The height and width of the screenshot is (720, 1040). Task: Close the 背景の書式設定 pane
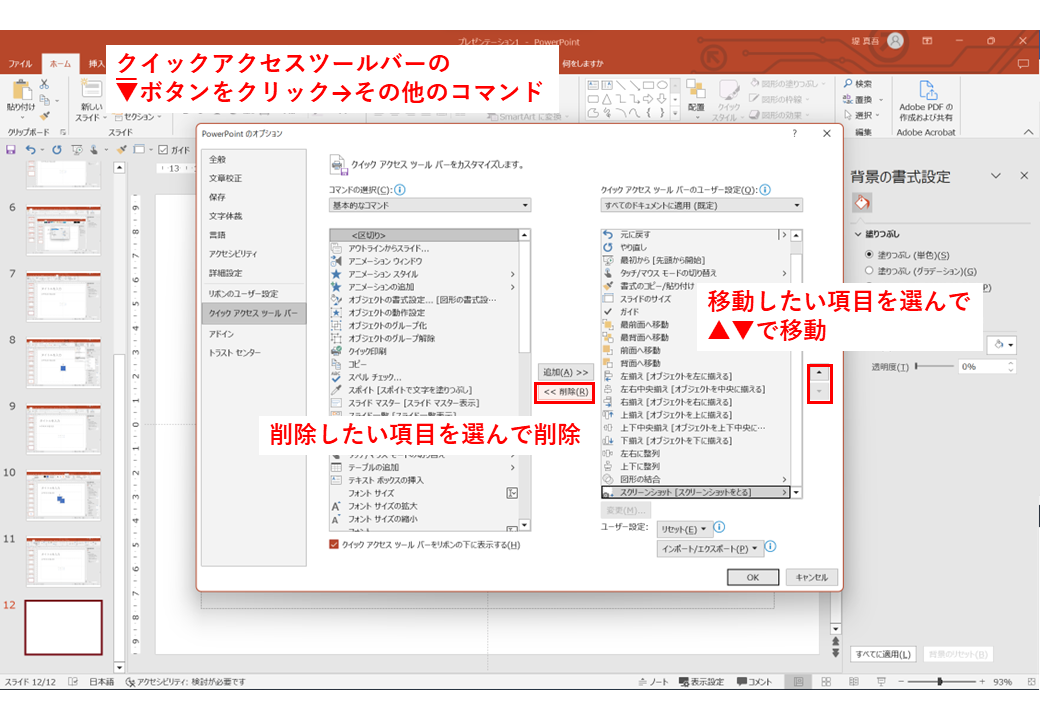[x=1024, y=176]
